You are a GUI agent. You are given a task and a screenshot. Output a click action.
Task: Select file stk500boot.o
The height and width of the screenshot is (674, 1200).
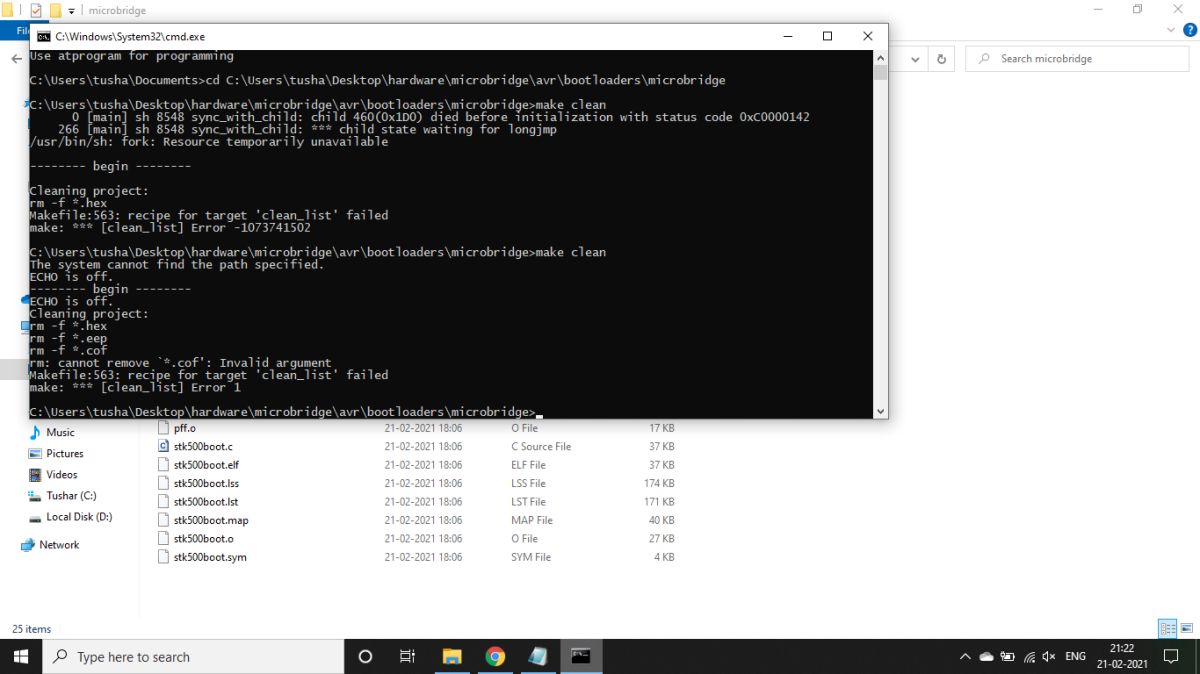[203, 538]
